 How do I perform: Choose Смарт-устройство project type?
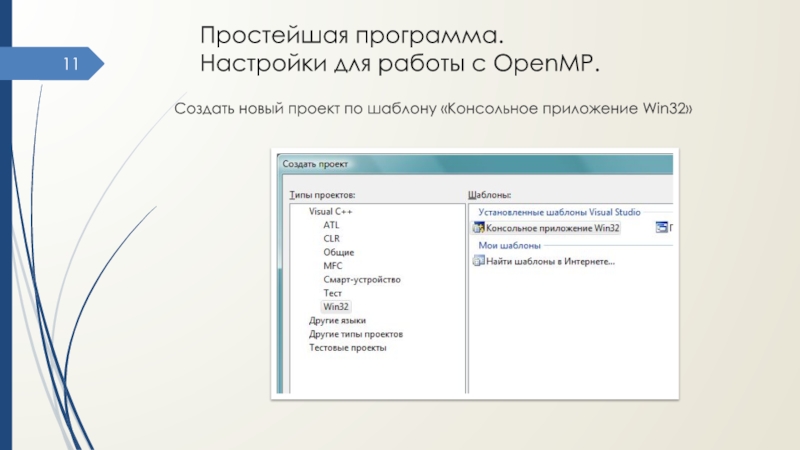362,280
